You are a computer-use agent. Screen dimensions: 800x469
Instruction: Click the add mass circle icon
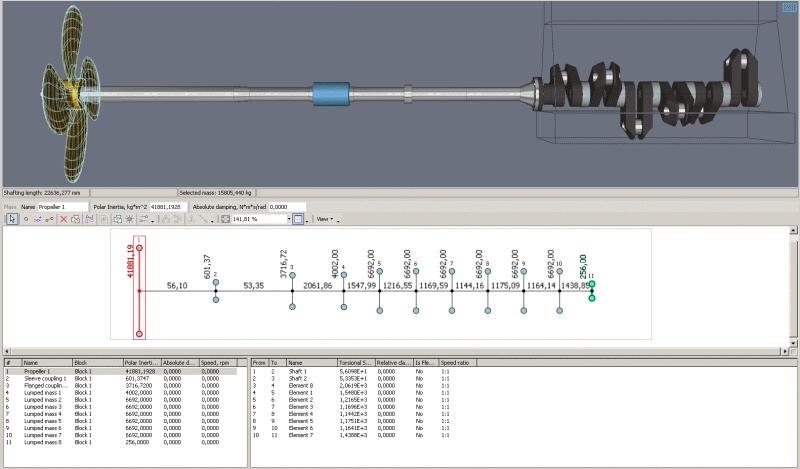click(24, 218)
